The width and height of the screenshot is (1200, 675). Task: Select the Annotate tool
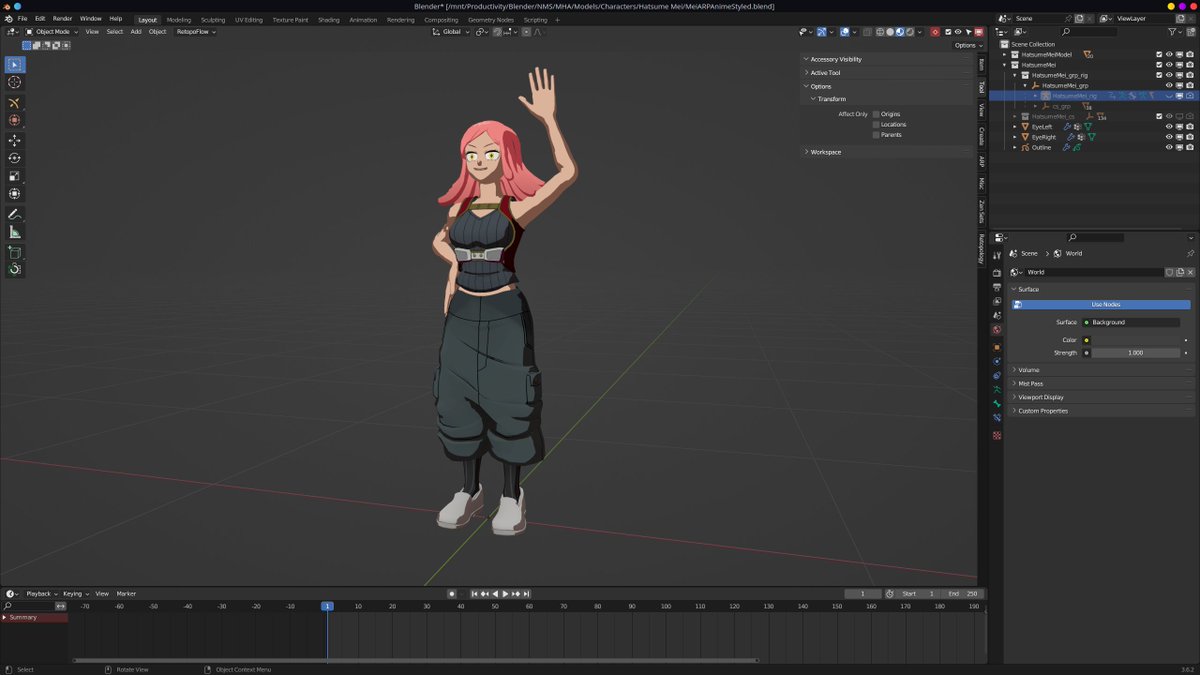[x=14, y=214]
